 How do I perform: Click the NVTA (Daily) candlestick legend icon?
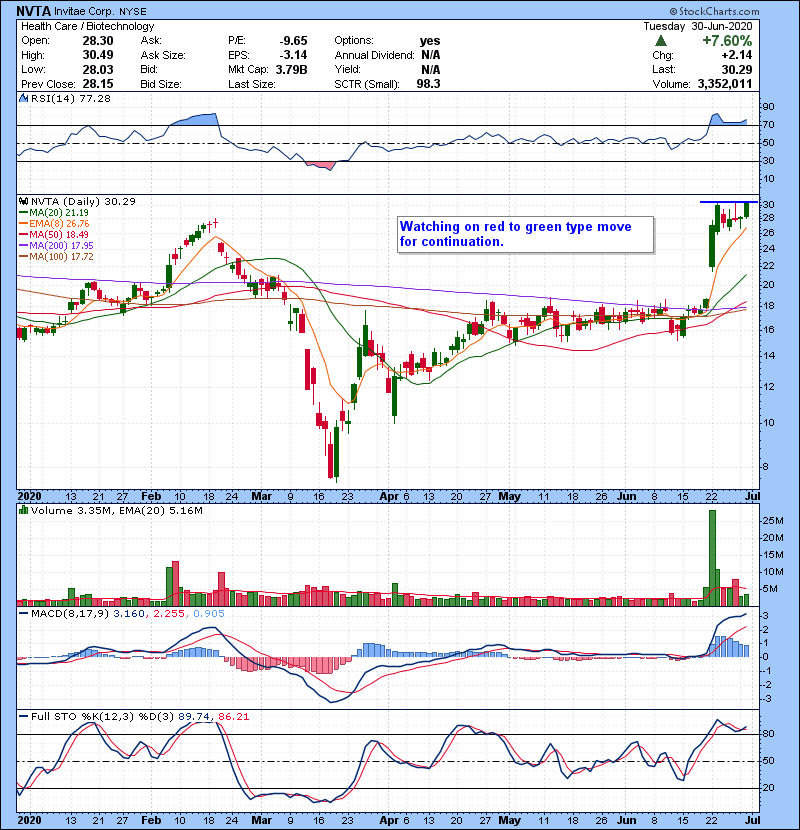click(23, 201)
